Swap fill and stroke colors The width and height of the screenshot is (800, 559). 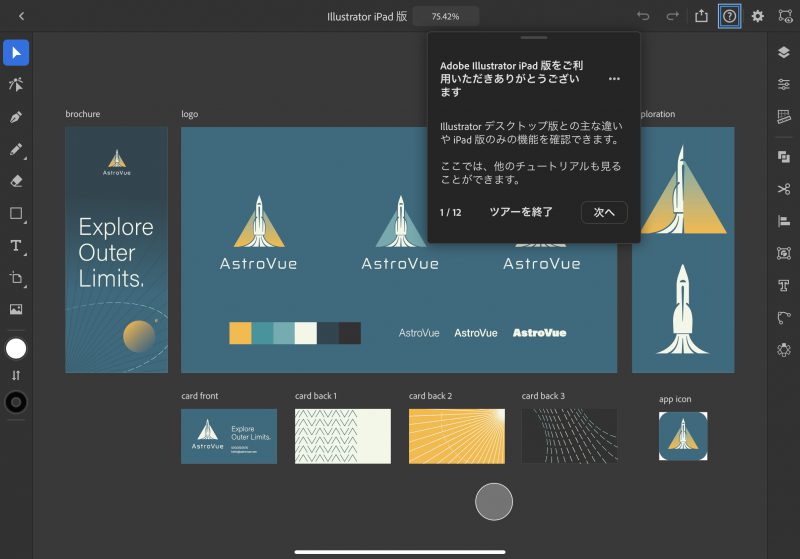(16, 375)
